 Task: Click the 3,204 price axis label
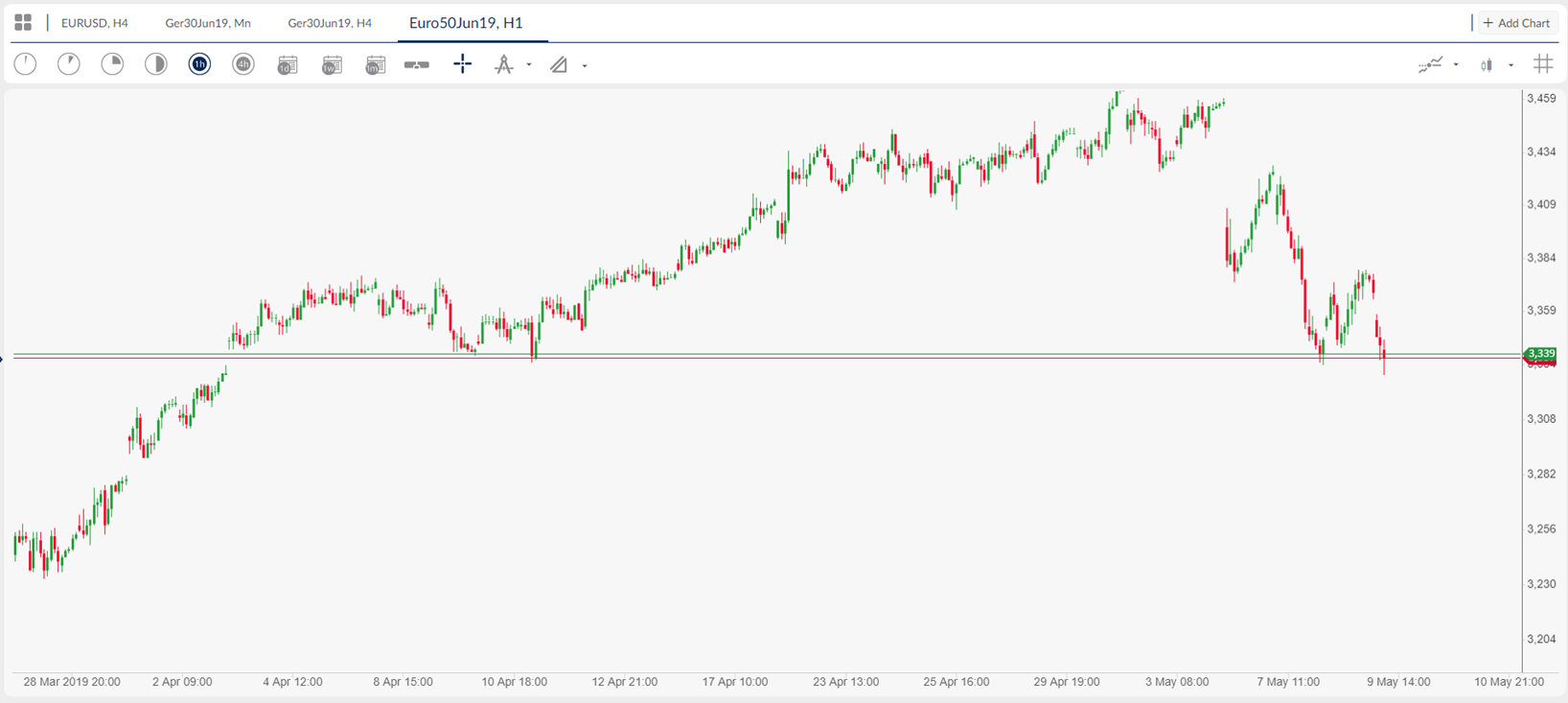[x=1541, y=639]
